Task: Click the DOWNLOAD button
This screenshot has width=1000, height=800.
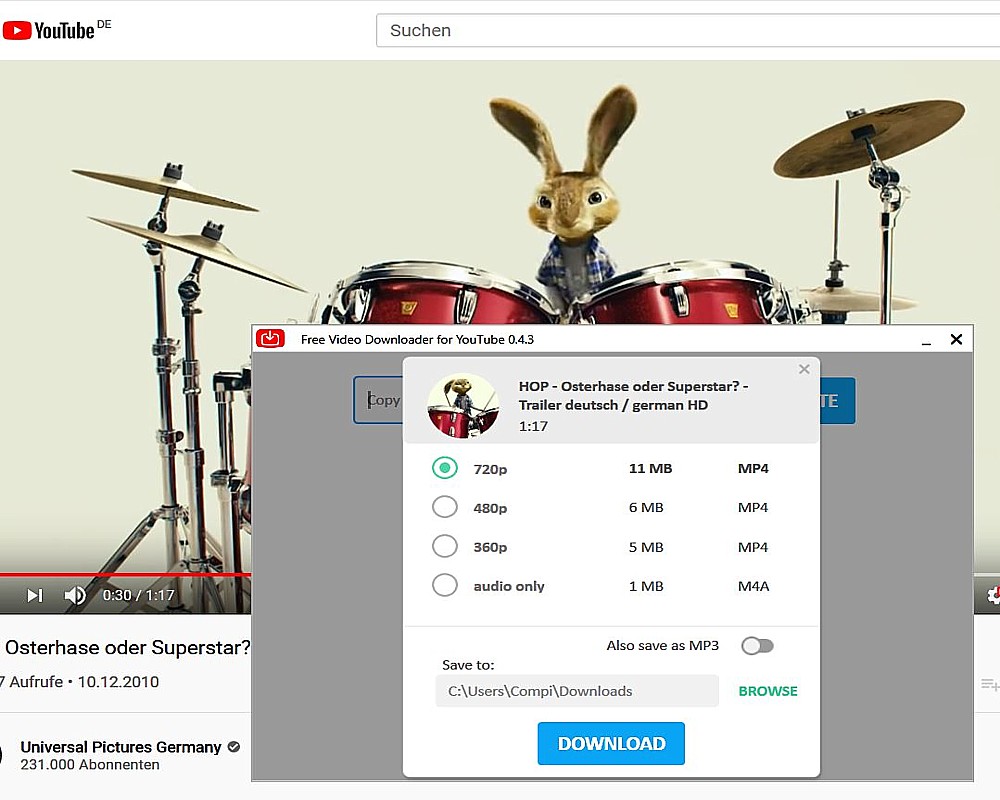Action: [611, 743]
